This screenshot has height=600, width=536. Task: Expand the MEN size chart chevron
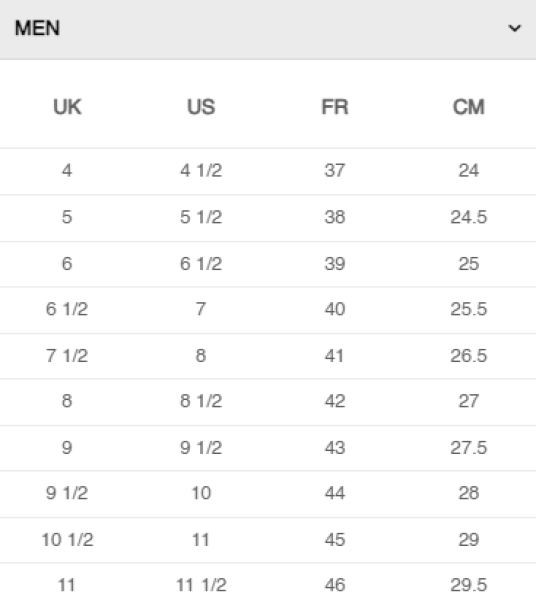coord(515,28)
